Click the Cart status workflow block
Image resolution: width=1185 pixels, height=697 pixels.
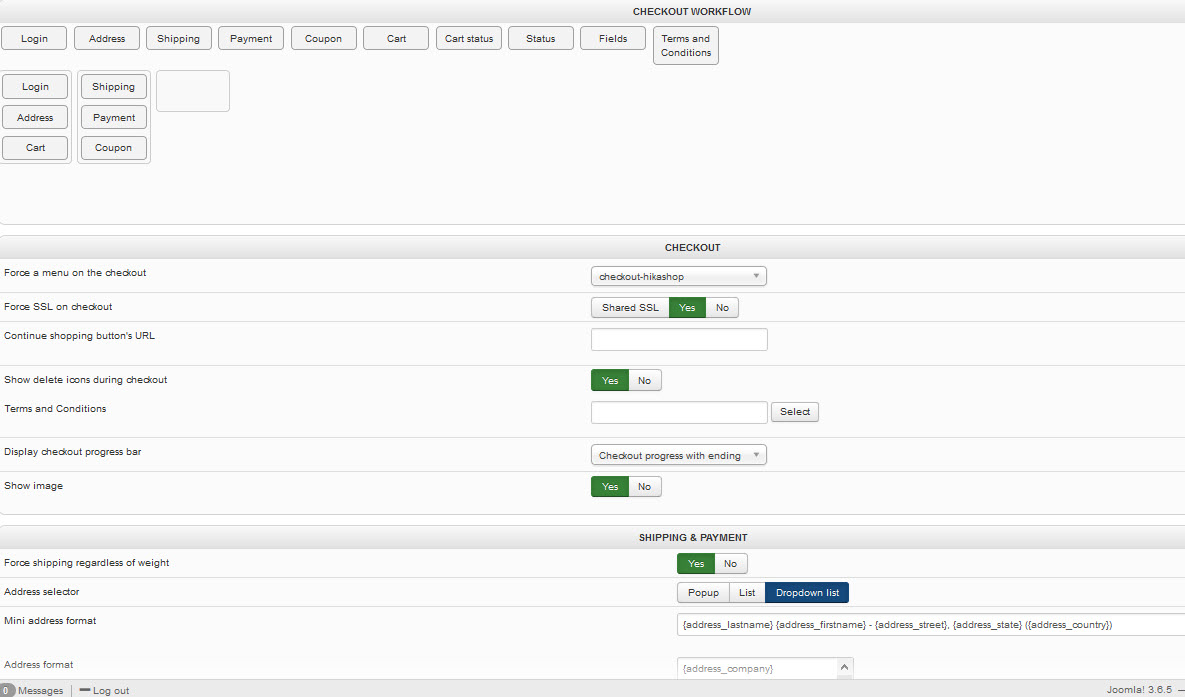469,39
